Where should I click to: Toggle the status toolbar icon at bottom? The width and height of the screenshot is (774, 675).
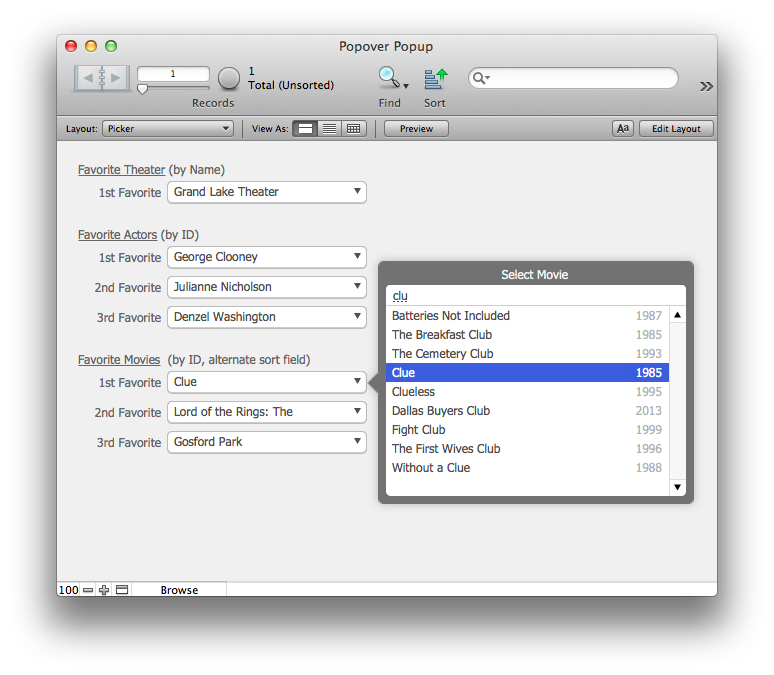pos(122,590)
